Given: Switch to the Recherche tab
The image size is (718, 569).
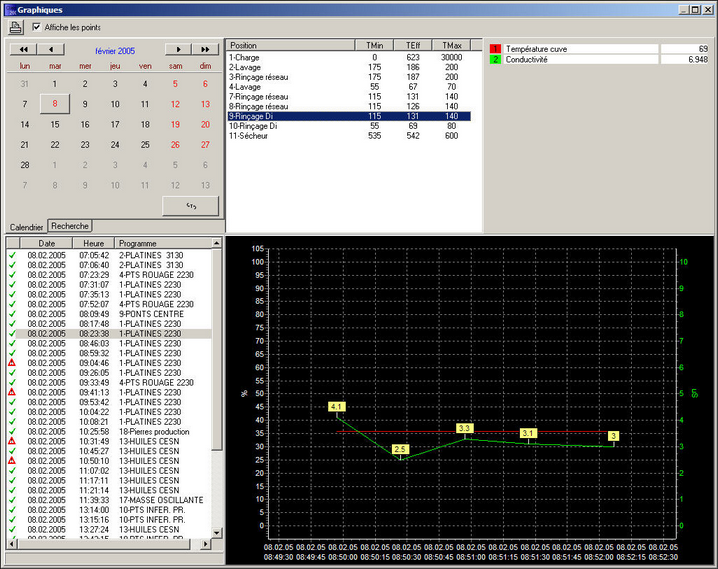Looking at the screenshot, I should (x=70, y=226).
